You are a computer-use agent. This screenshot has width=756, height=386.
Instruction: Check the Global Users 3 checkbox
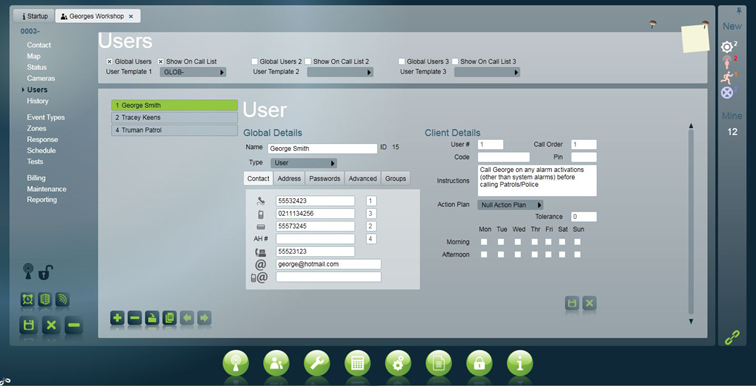[402, 62]
